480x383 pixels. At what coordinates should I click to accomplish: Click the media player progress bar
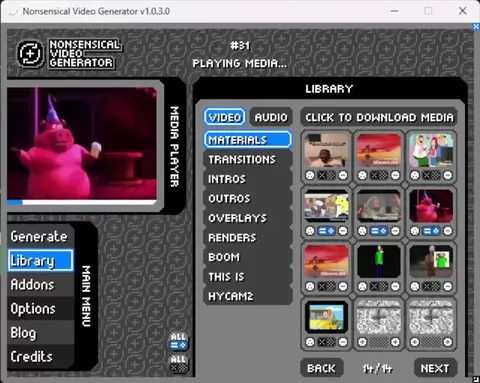pos(82,202)
